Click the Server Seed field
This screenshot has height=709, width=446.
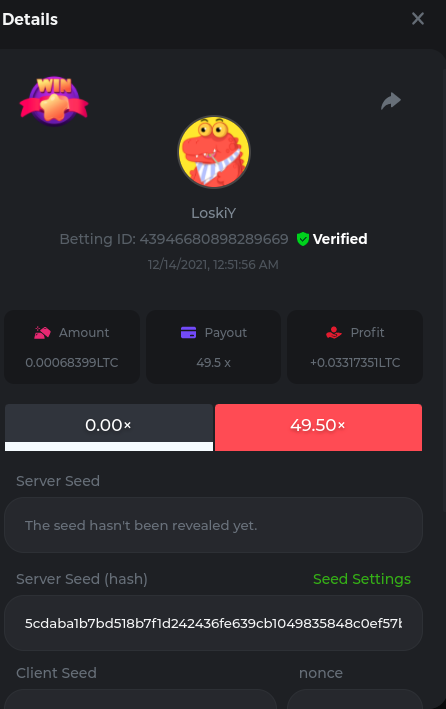(x=214, y=525)
